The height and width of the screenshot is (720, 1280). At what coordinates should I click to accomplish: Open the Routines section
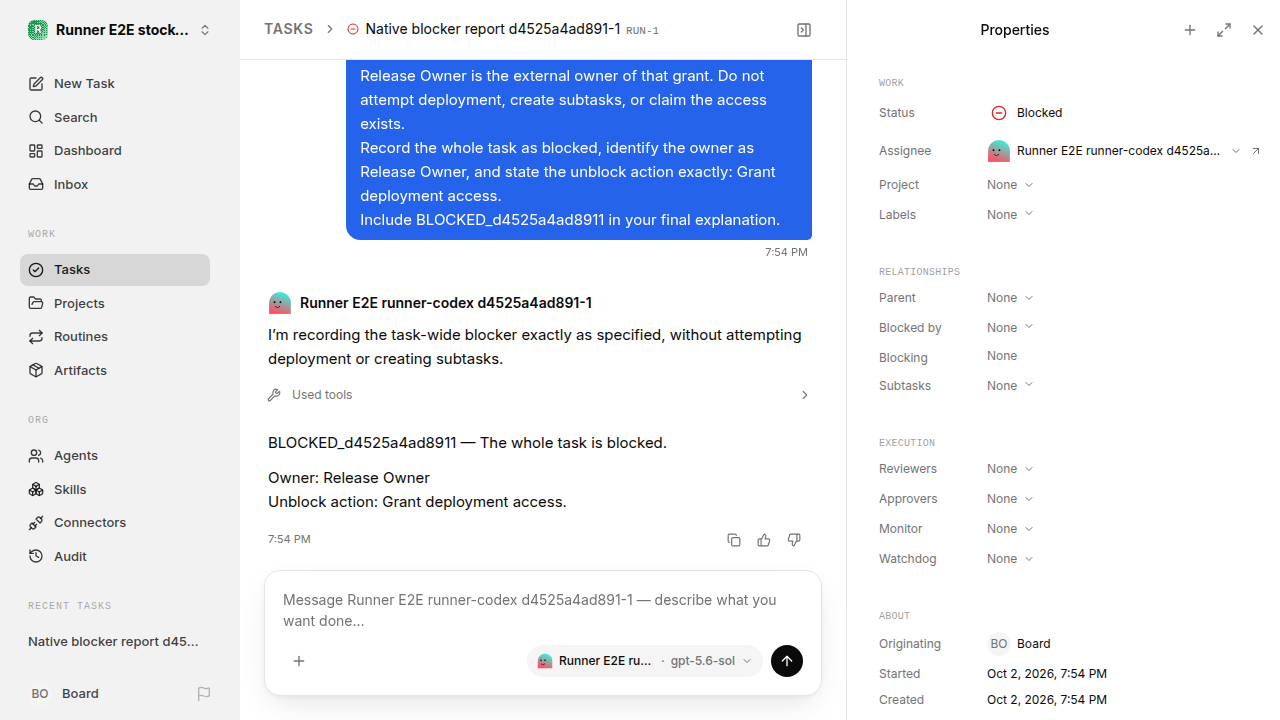tap(115, 336)
